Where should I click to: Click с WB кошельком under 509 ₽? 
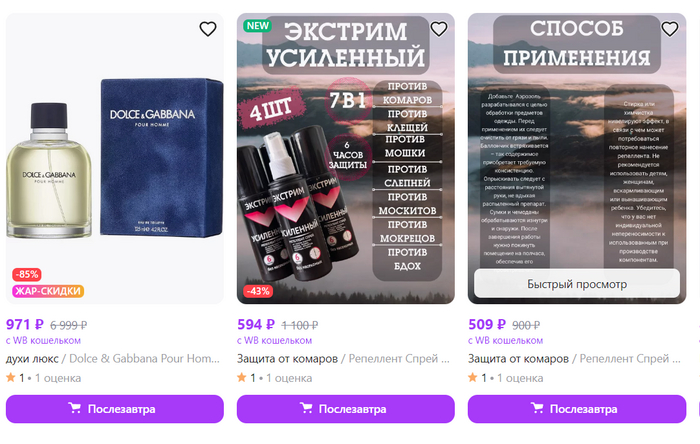505,340
